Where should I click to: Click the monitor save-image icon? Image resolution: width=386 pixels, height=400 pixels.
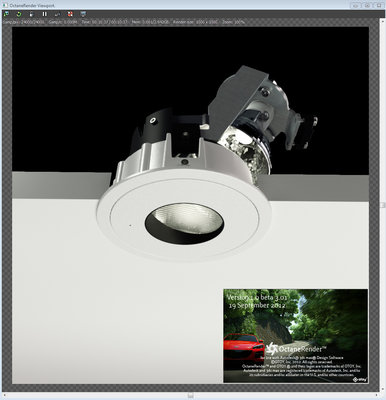[x=83, y=14]
